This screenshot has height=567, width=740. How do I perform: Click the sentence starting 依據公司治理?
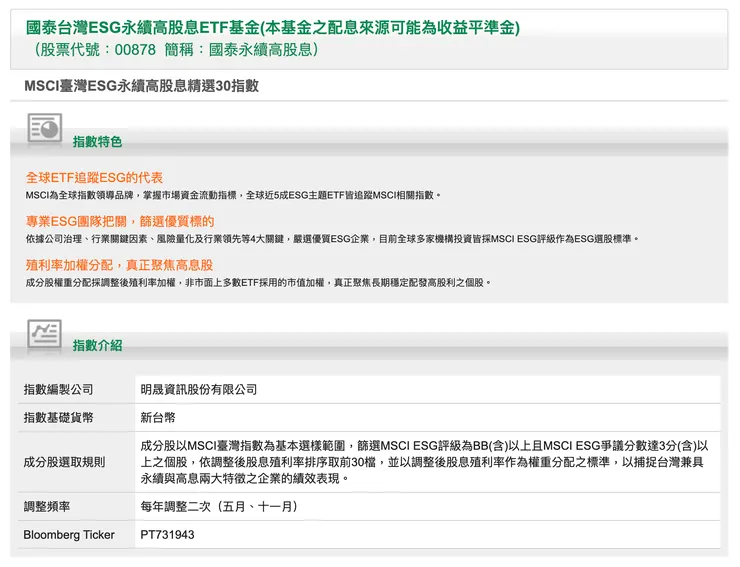tap(332, 239)
